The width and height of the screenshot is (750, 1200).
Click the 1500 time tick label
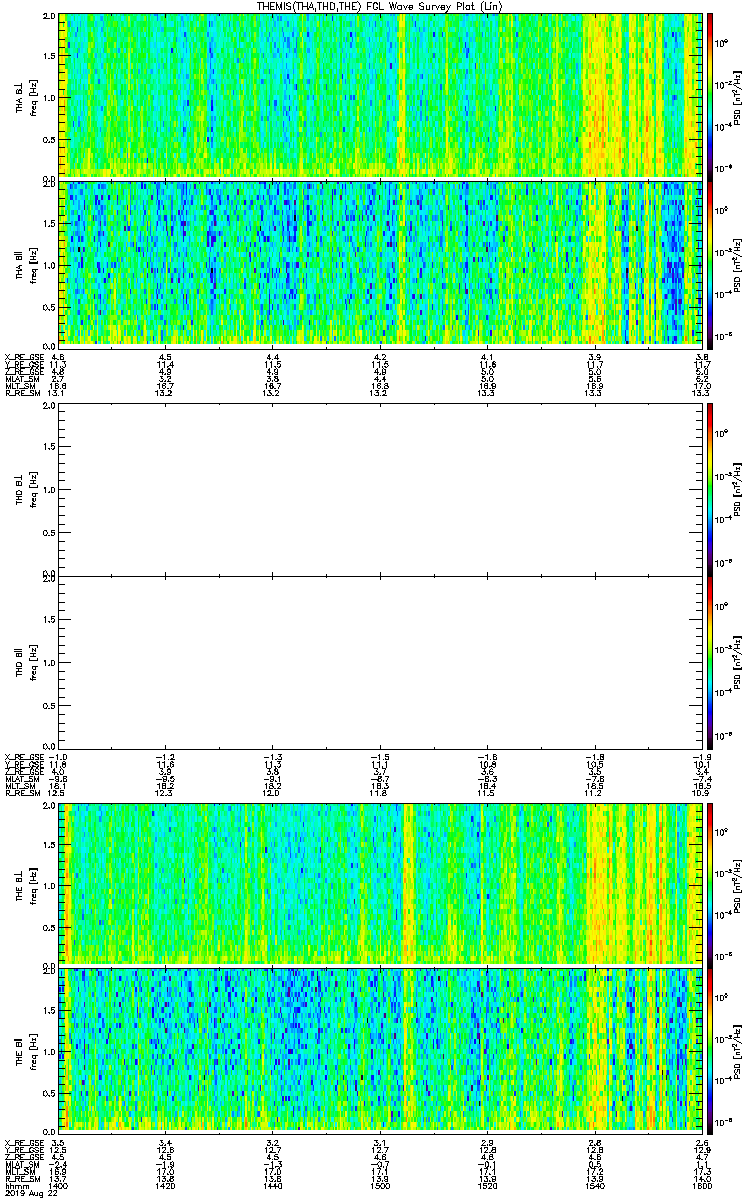(380, 1186)
